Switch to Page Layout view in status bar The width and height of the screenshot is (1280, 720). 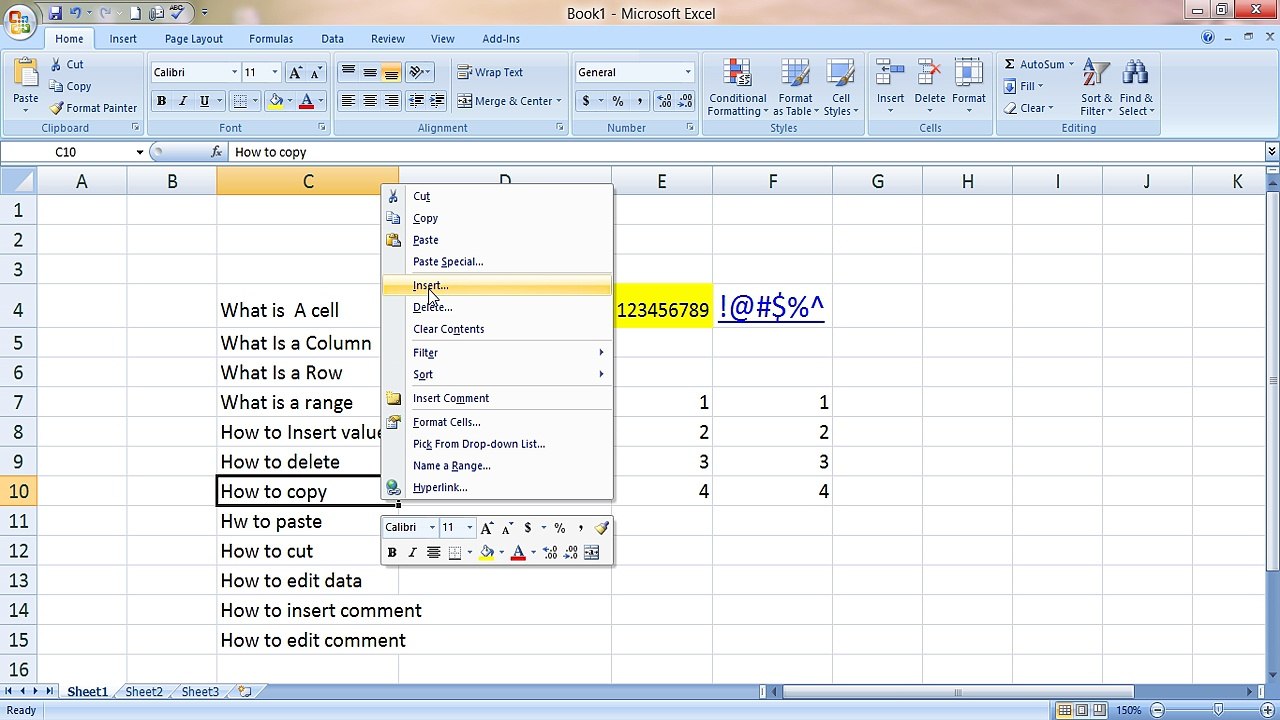click(1082, 710)
